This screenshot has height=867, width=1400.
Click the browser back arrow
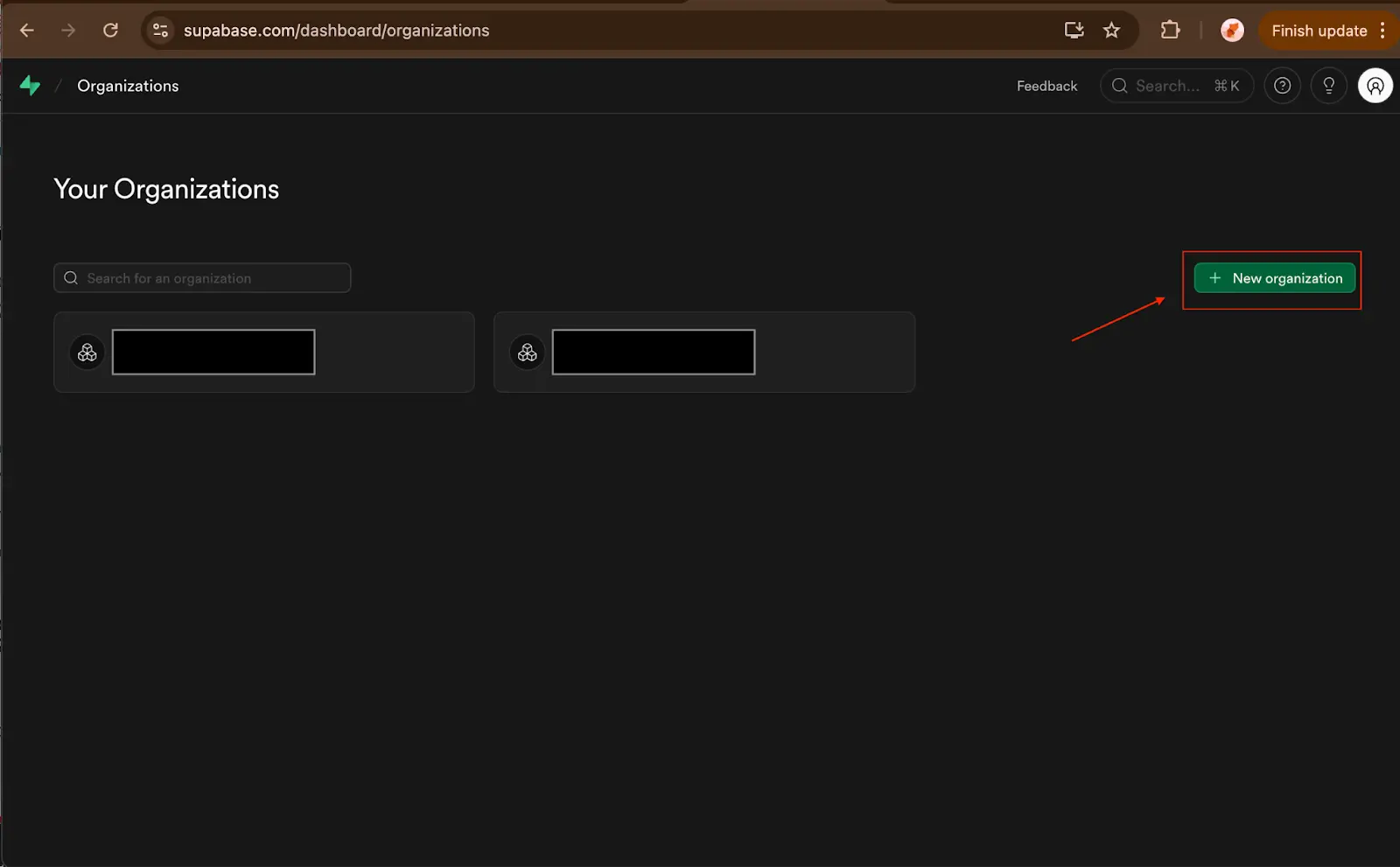(26, 30)
